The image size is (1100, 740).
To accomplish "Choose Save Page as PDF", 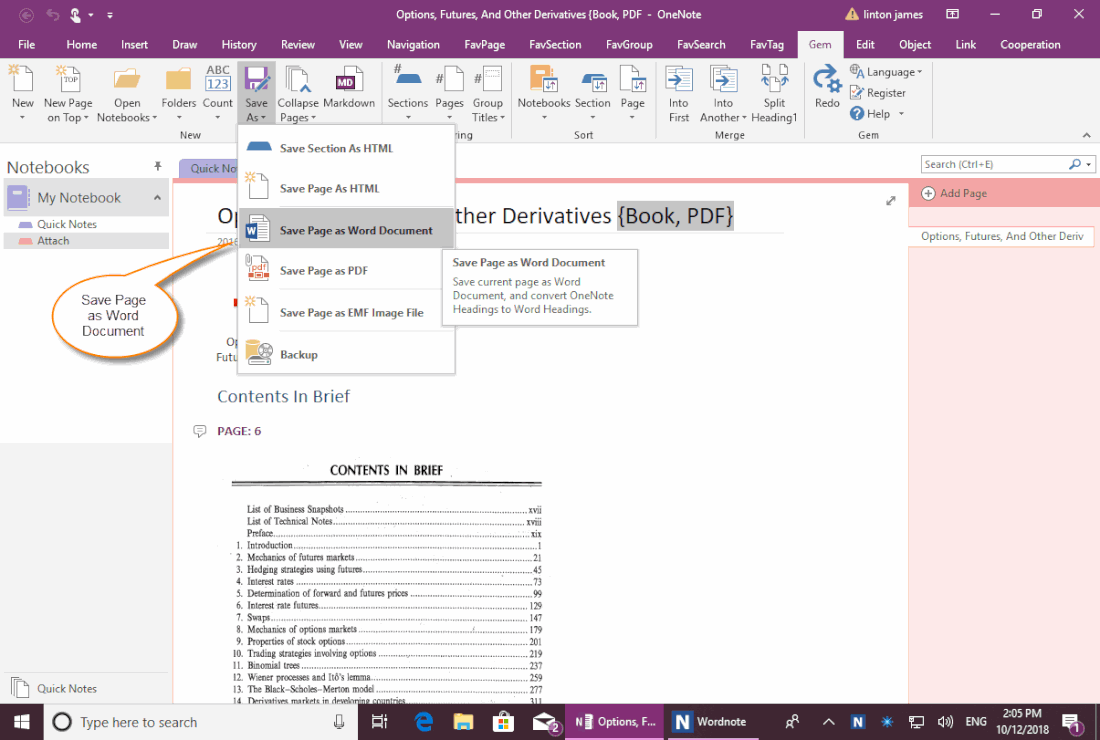I will [x=347, y=270].
